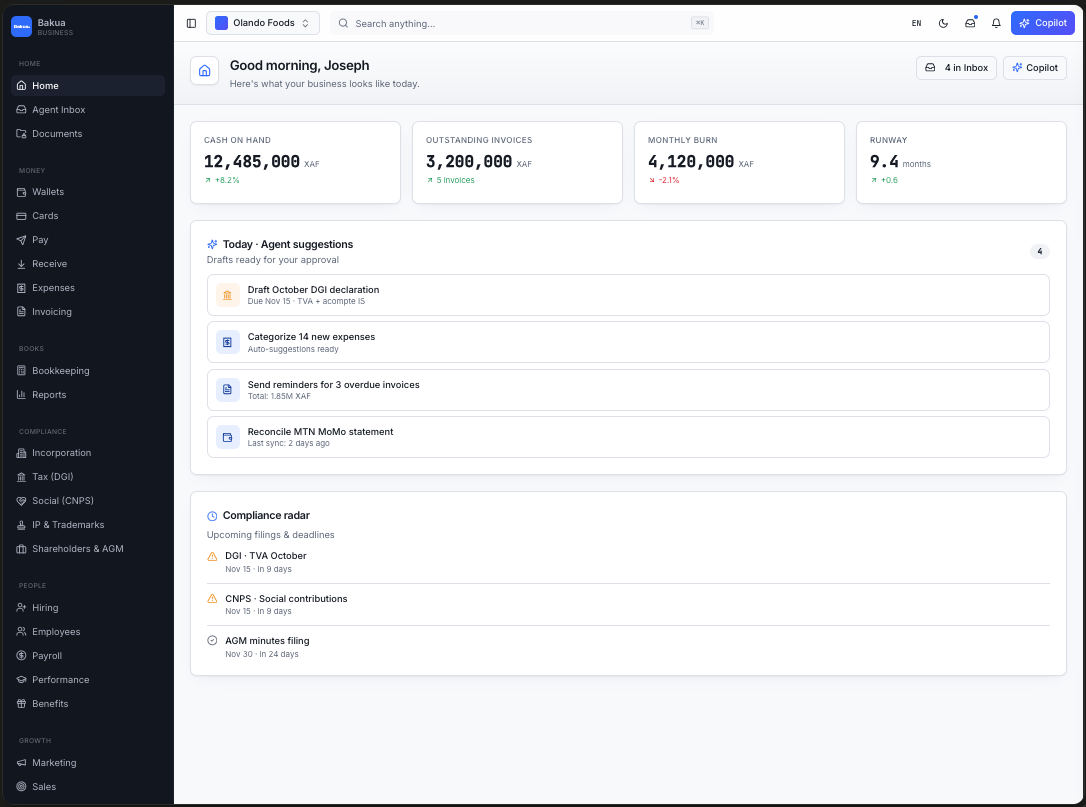Open IP & Trademarks in the sidebar
1086x807 pixels.
[88, 525]
